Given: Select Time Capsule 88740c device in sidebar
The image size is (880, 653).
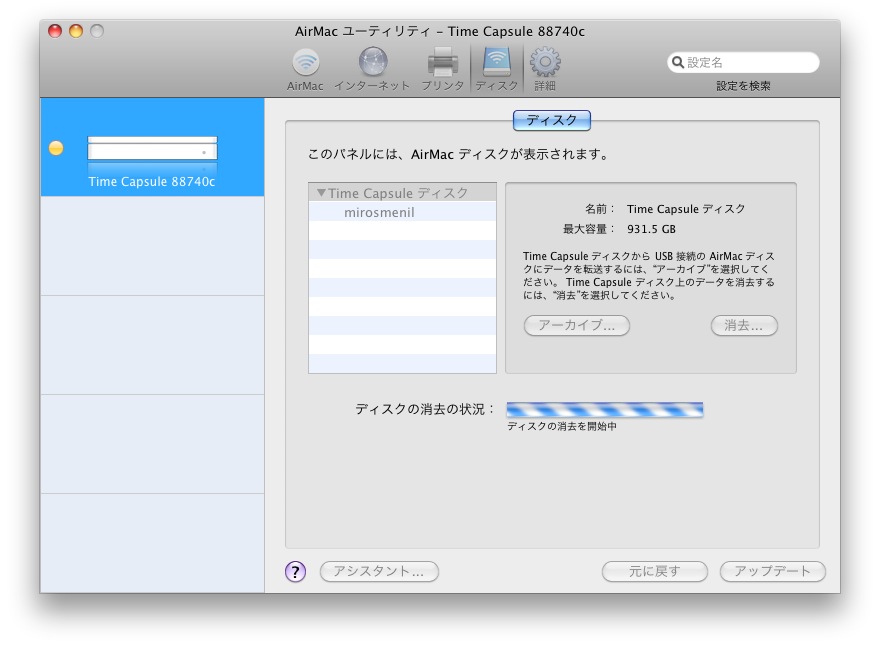Looking at the screenshot, I should [152, 148].
